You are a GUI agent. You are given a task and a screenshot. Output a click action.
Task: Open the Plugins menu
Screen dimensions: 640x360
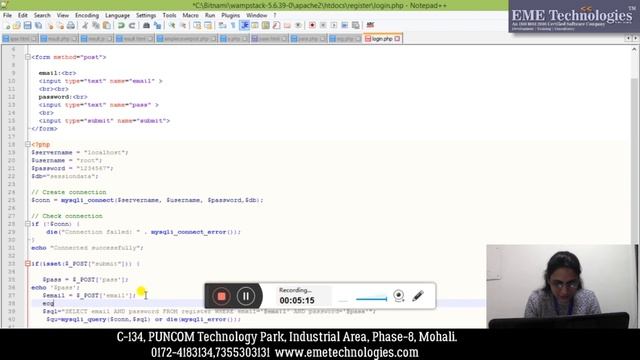pyautogui.click(x=231, y=15)
